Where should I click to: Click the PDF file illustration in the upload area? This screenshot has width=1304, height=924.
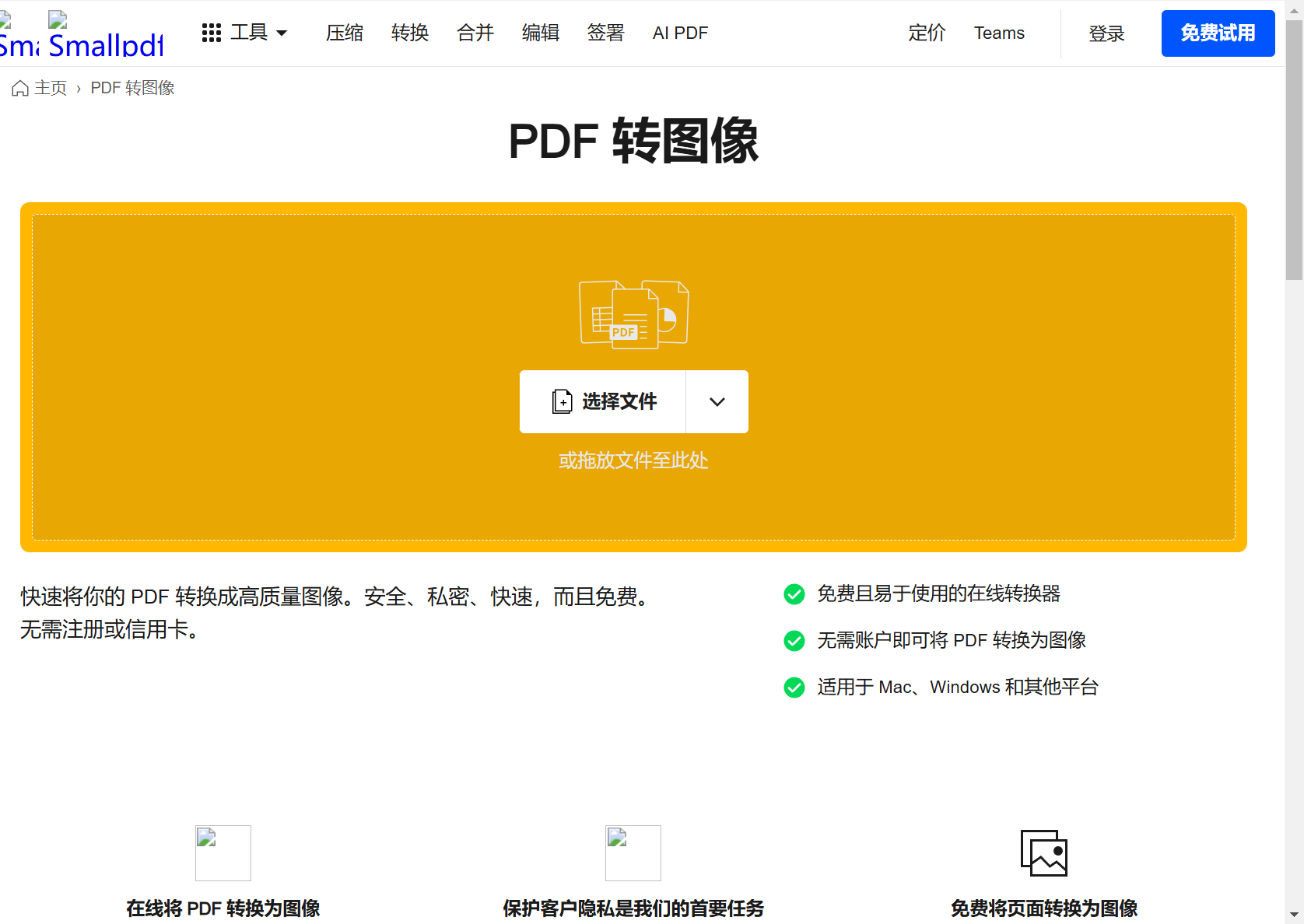(x=633, y=314)
